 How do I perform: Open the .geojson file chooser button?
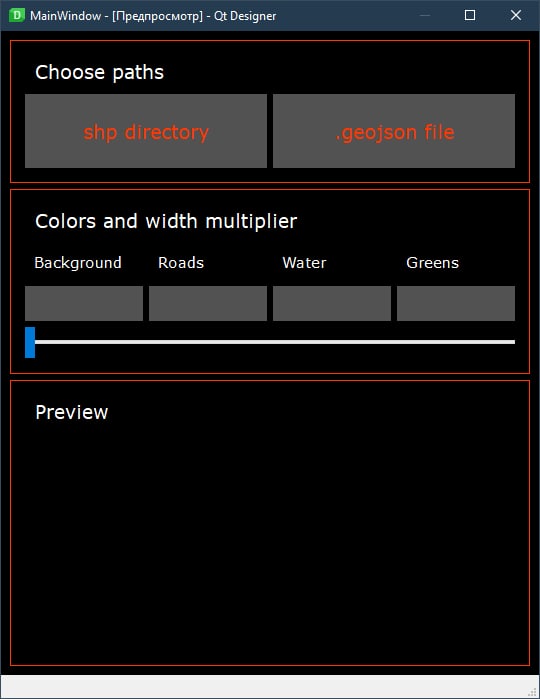(x=394, y=131)
